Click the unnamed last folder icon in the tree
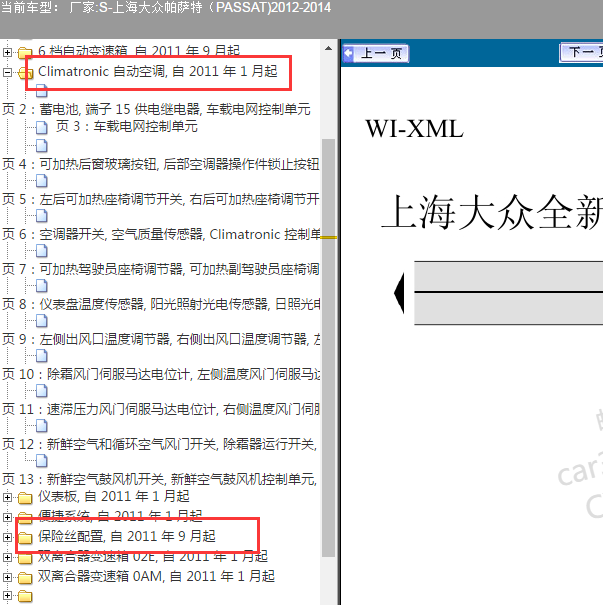Screen dimensions: 603x605 click(x=25, y=596)
